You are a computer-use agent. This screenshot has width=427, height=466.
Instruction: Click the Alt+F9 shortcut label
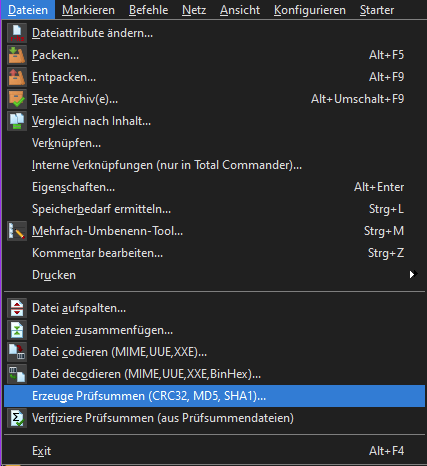pyautogui.click(x=386, y=77)
